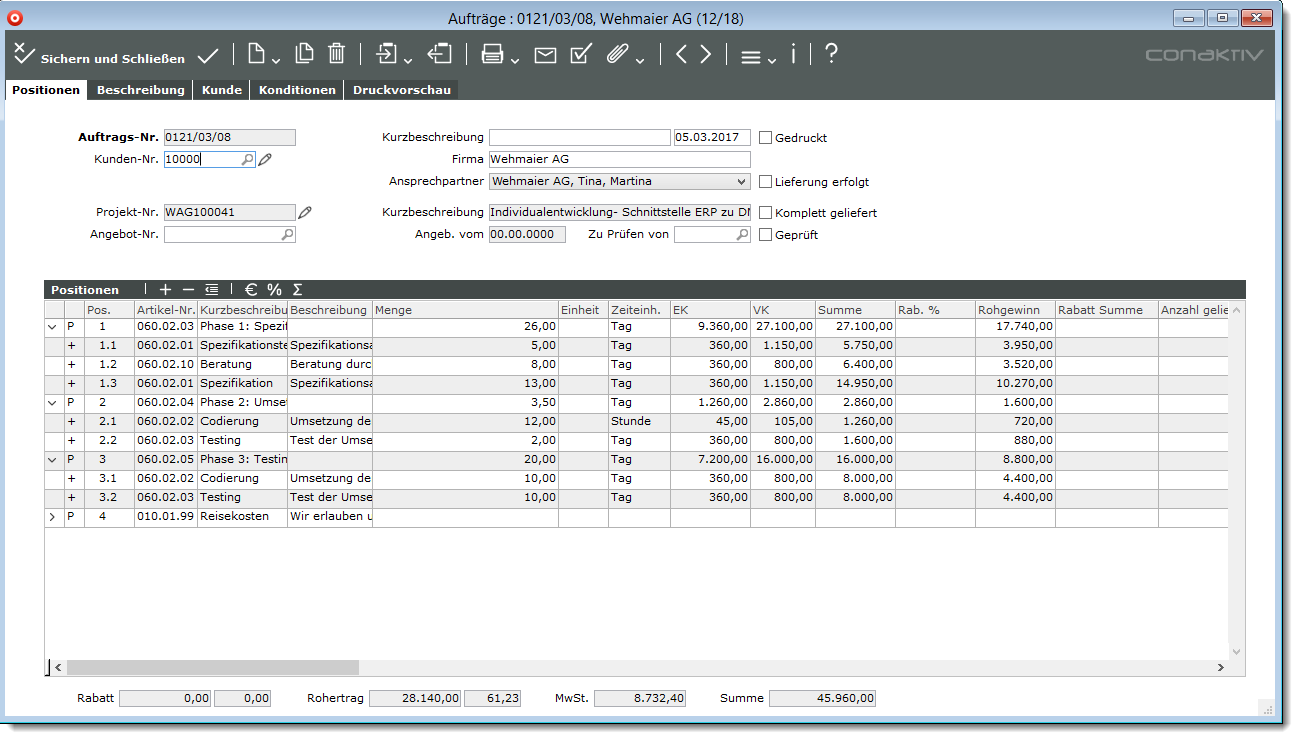Go to next record with right arrow
Image resolution: width=1298 pixels, height=739 pixels.
pyautogui.click(x=706, y=55)
